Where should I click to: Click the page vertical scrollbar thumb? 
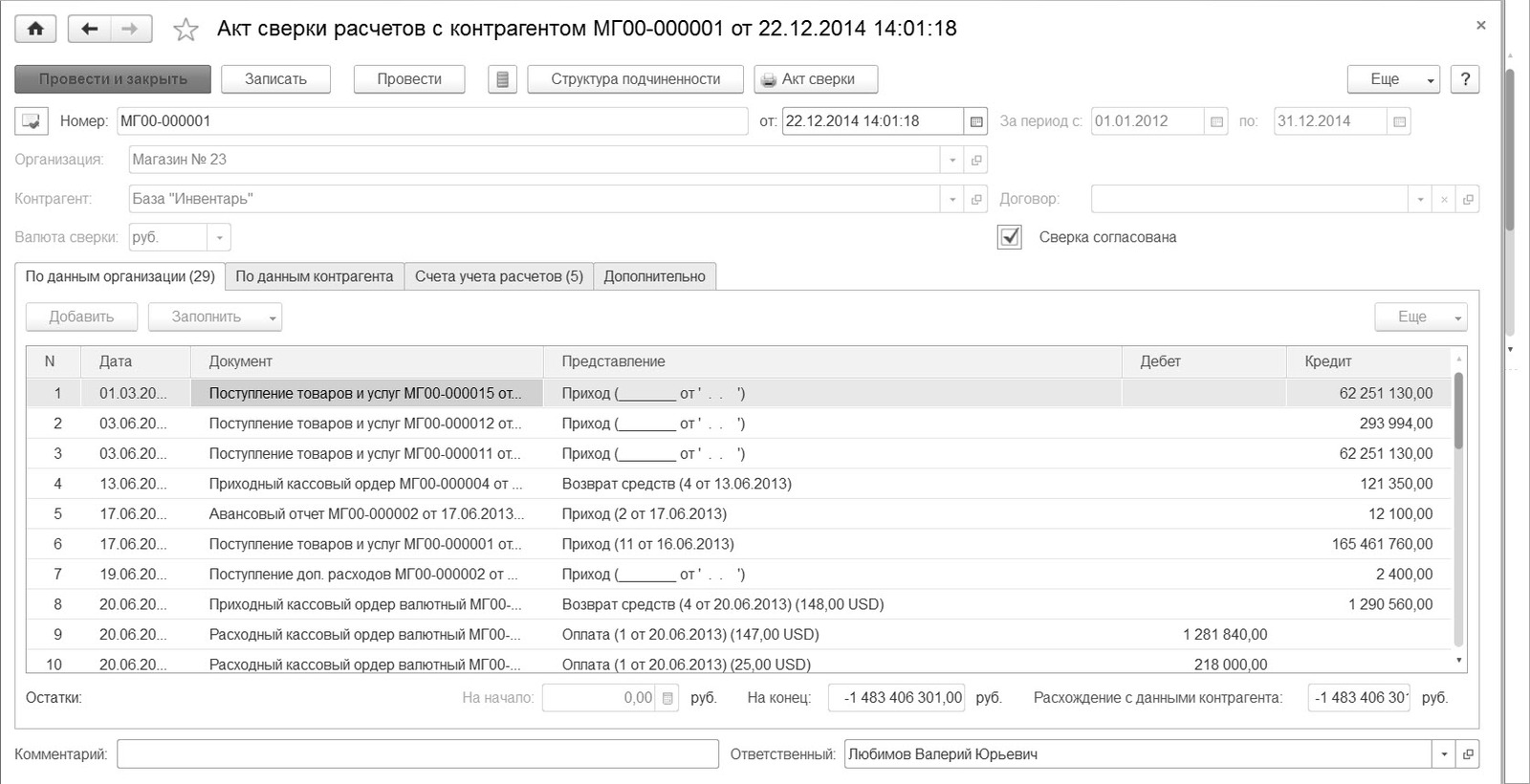click(1510, 148)
